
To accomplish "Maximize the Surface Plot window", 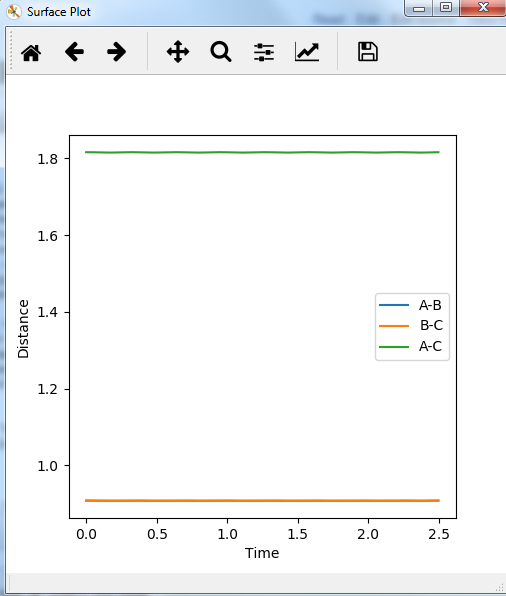I will [x=446, y=8].
